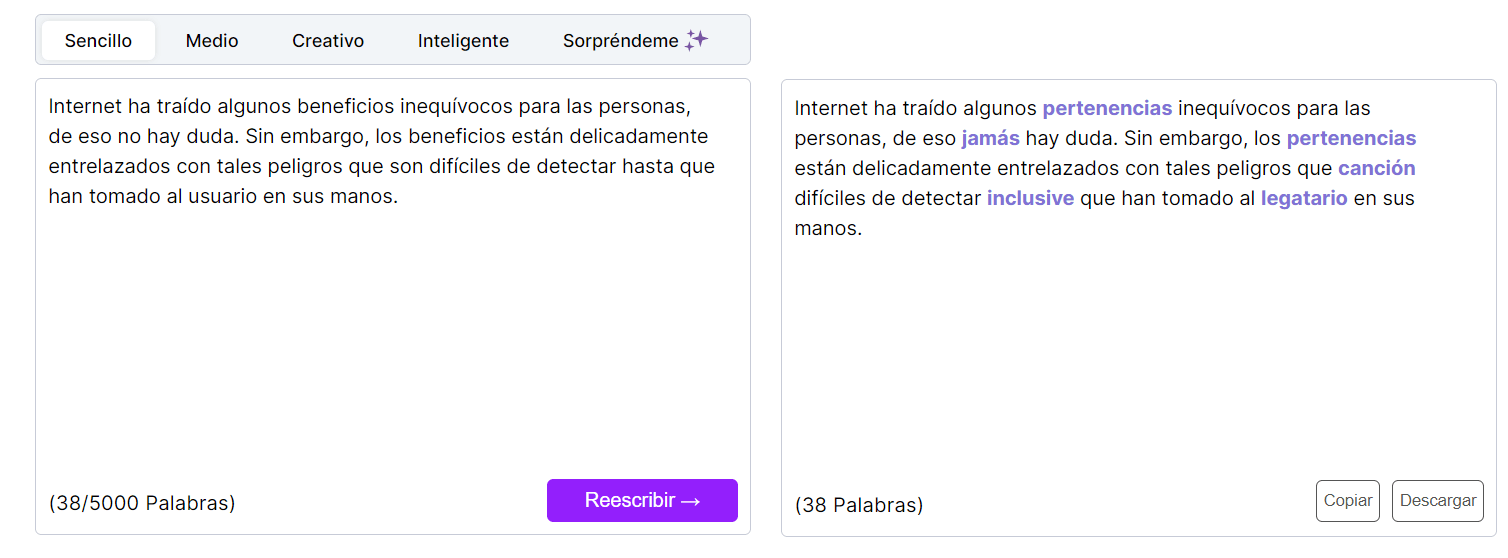Click the "(38 Palabras)" output word count
Screen dimensions: 1508x558
pyautogui.click(x=859, y=505)
